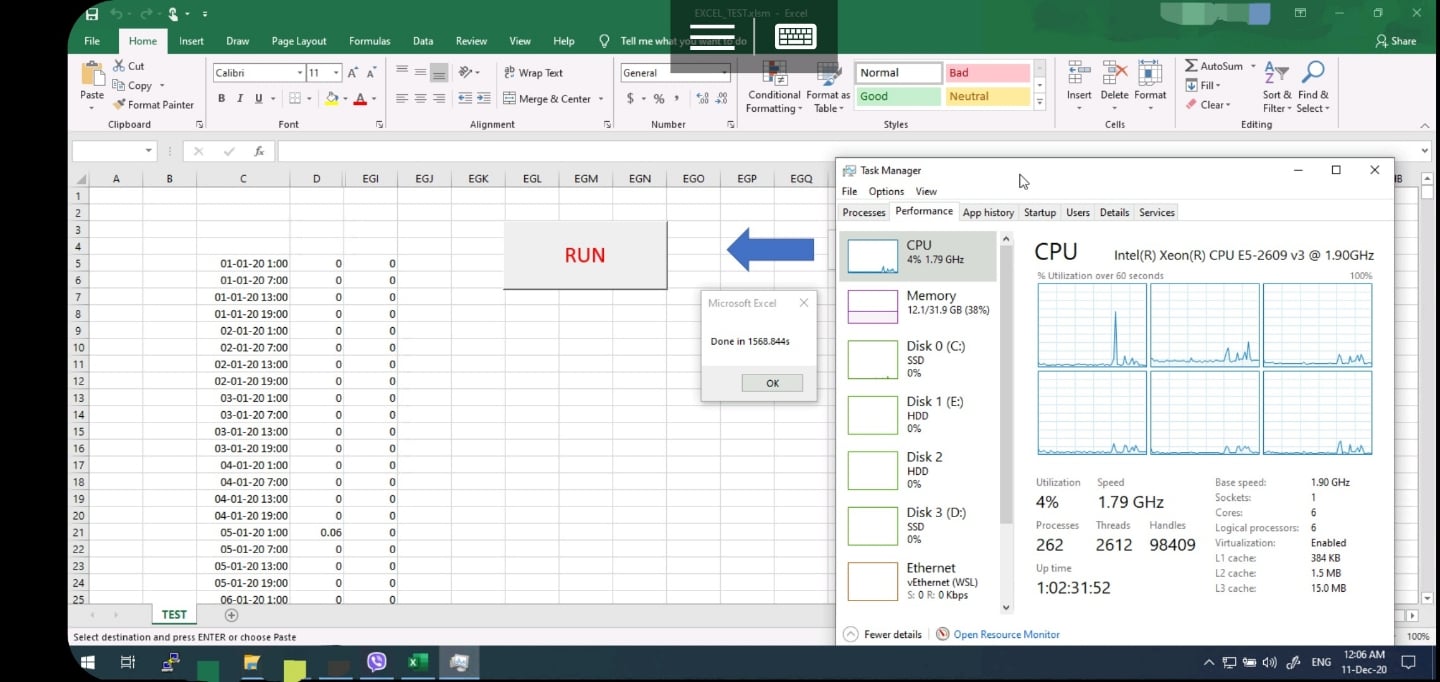Toggle Underline formatting
The height and width of the screenshot is (682, 1440).
click(258, 98)
